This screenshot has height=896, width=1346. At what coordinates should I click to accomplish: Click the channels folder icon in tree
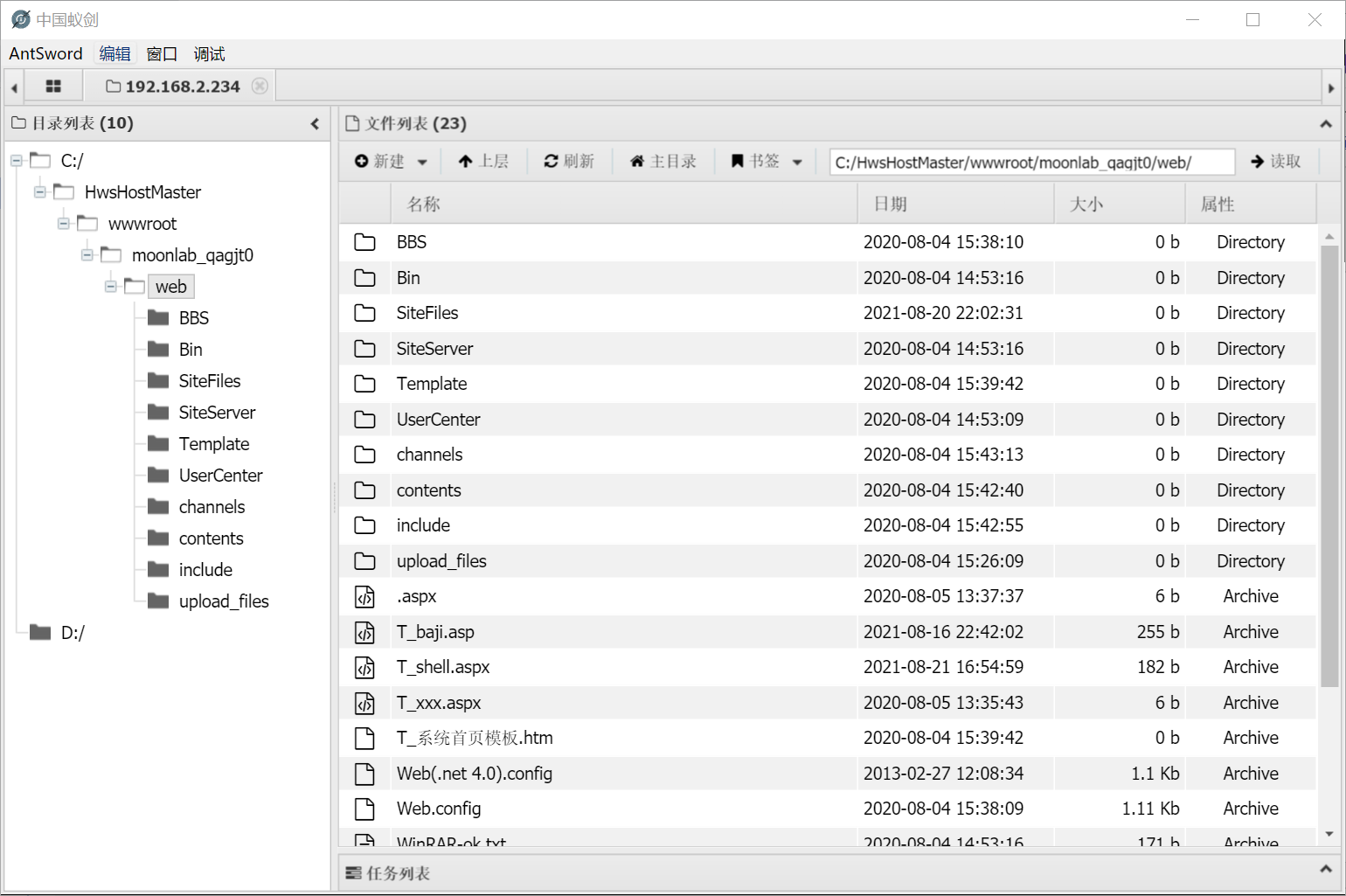[158, 507]
